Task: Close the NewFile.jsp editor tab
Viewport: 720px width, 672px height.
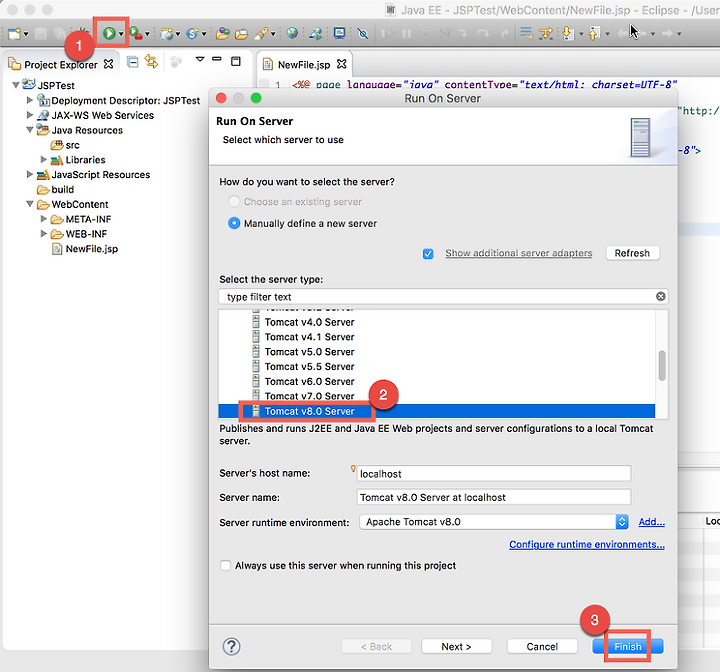Action: point(341,64)
